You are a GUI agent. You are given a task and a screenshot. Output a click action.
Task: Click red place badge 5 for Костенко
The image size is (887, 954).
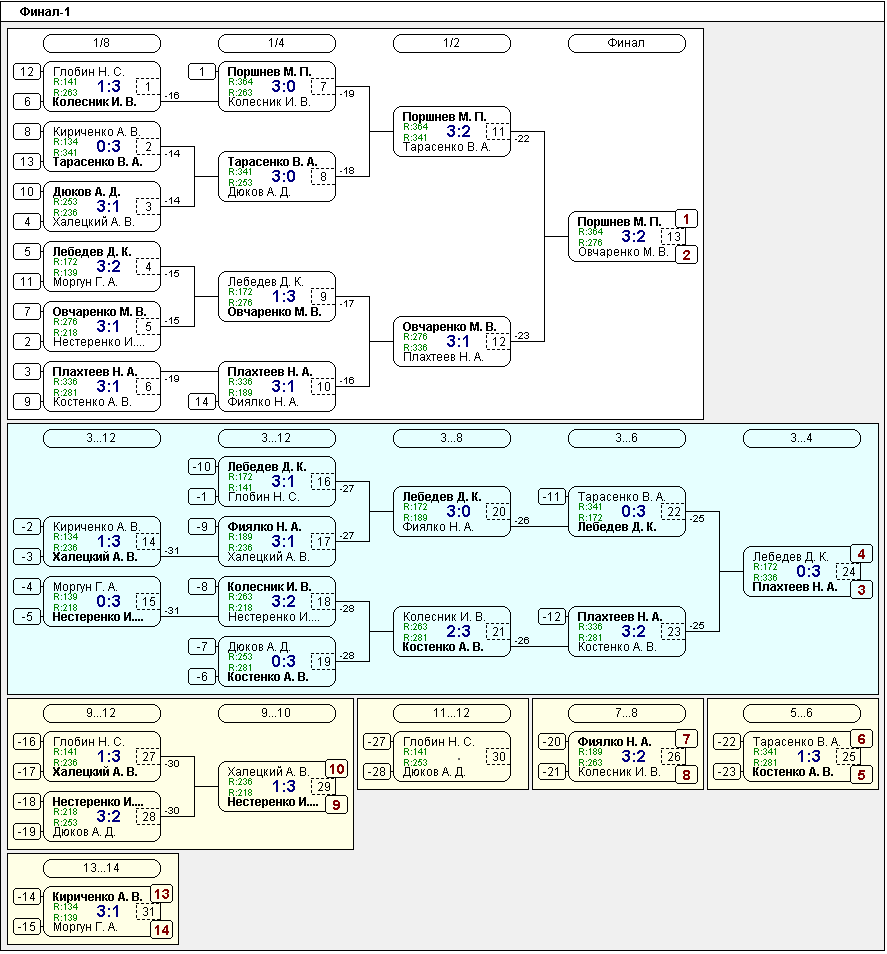tap(861, 775)
